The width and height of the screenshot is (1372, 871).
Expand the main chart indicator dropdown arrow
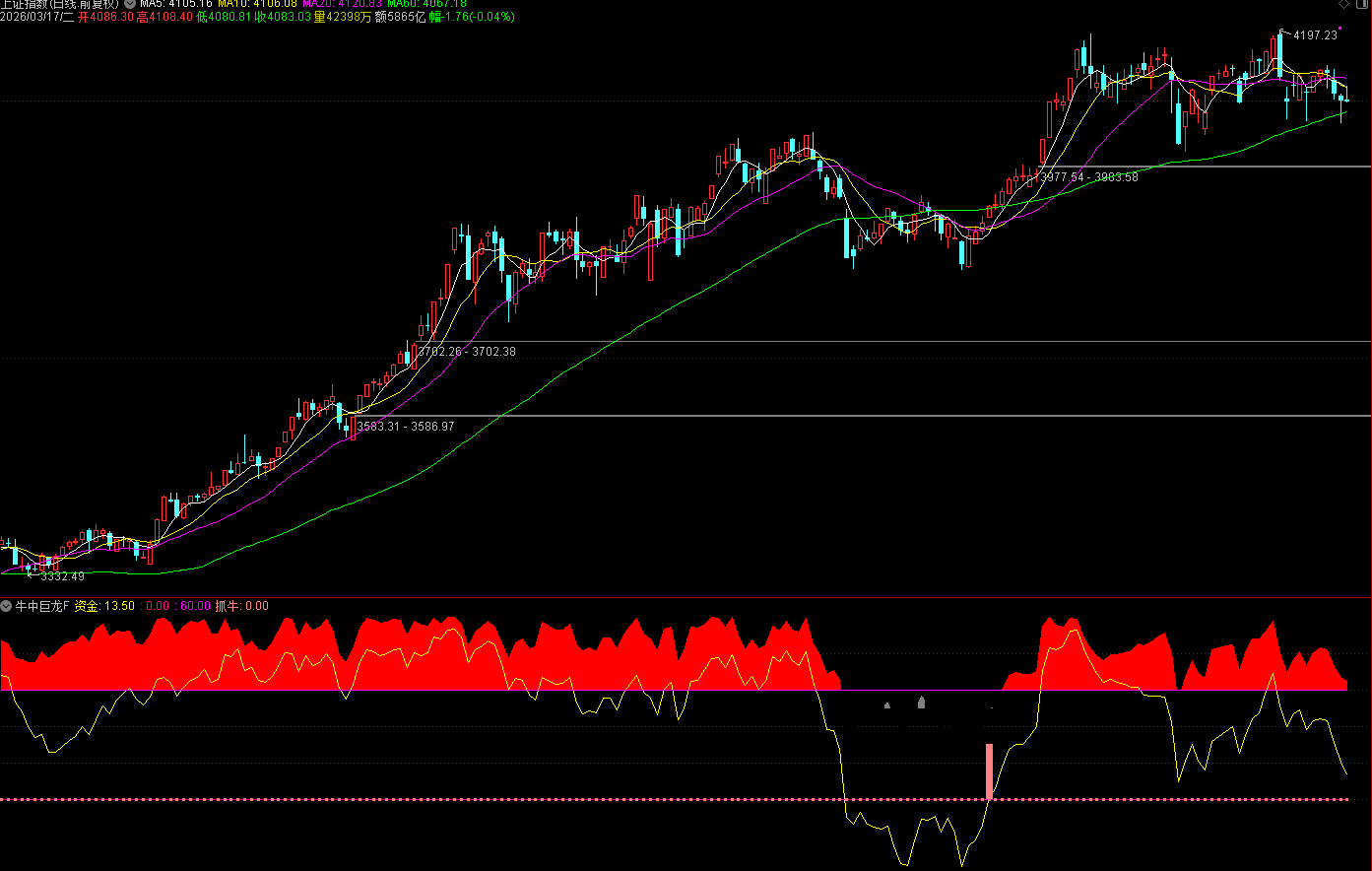[129, 4]
